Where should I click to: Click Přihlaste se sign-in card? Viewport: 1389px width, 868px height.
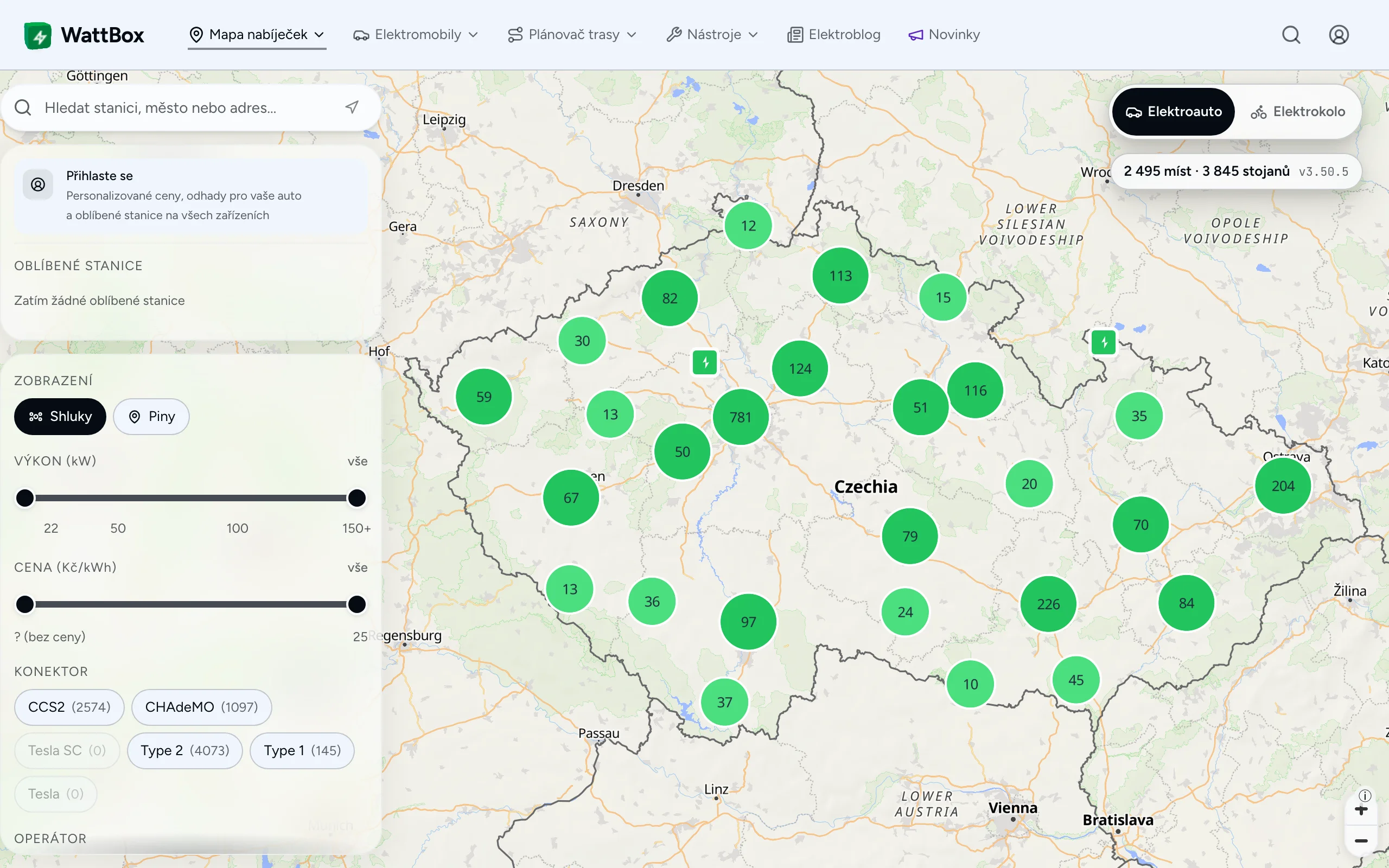190,195
